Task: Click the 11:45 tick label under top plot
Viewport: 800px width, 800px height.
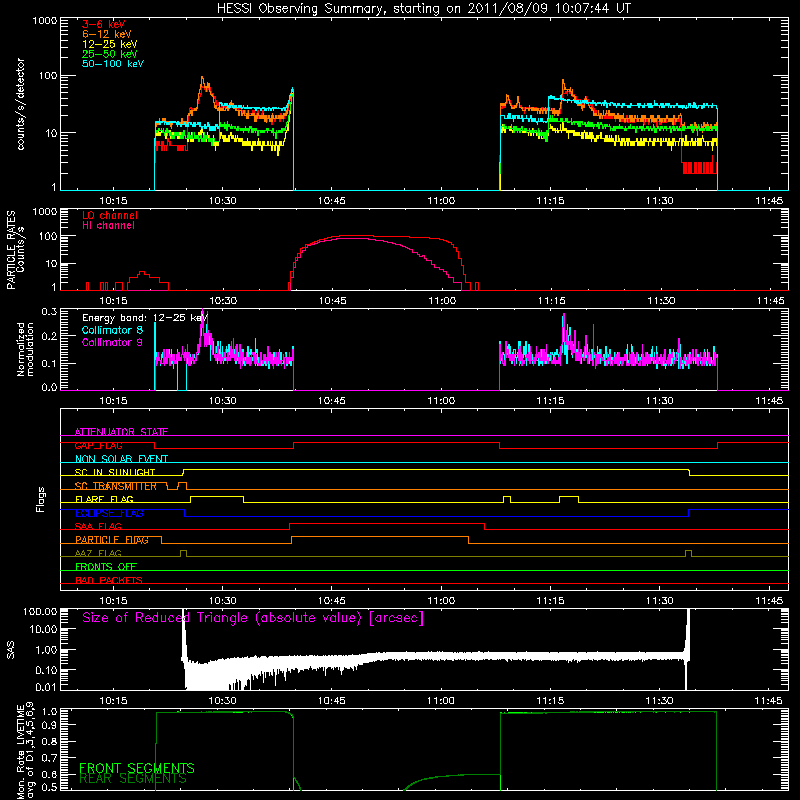Action: coord(769,201)
